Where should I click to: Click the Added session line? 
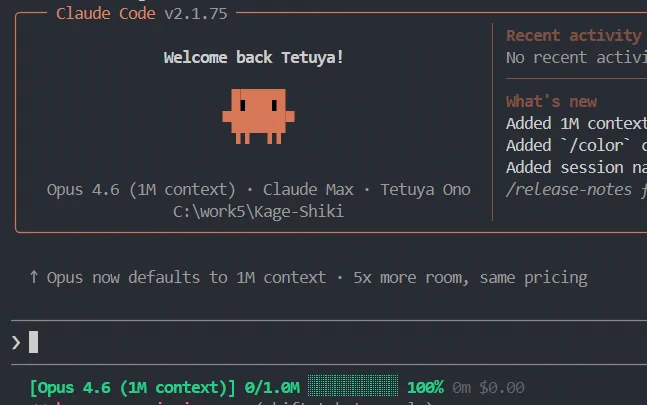(576, 167)
